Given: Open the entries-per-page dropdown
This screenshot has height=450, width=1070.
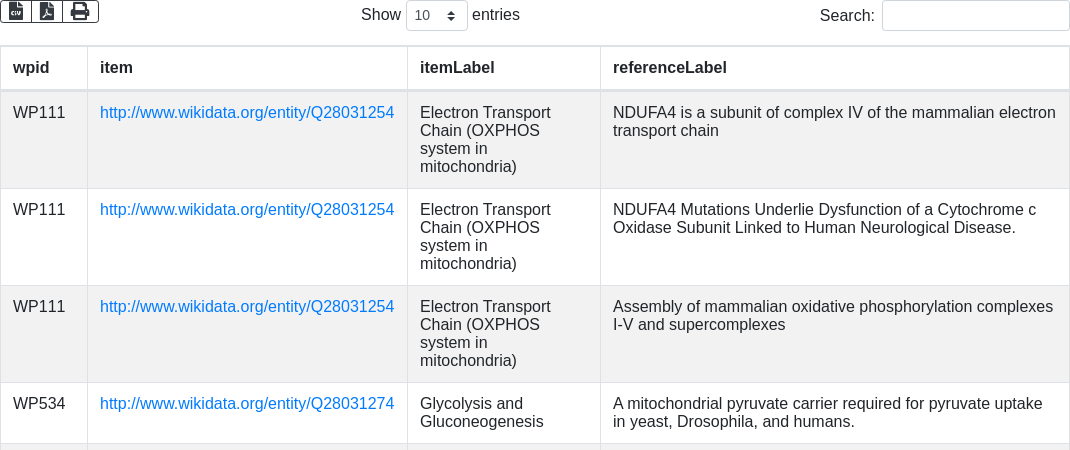Looking at the screenshot, I should (436, 15).
